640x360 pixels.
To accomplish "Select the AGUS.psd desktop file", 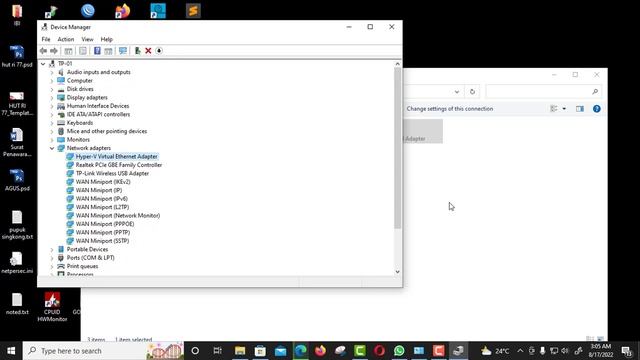I will 17,180.
